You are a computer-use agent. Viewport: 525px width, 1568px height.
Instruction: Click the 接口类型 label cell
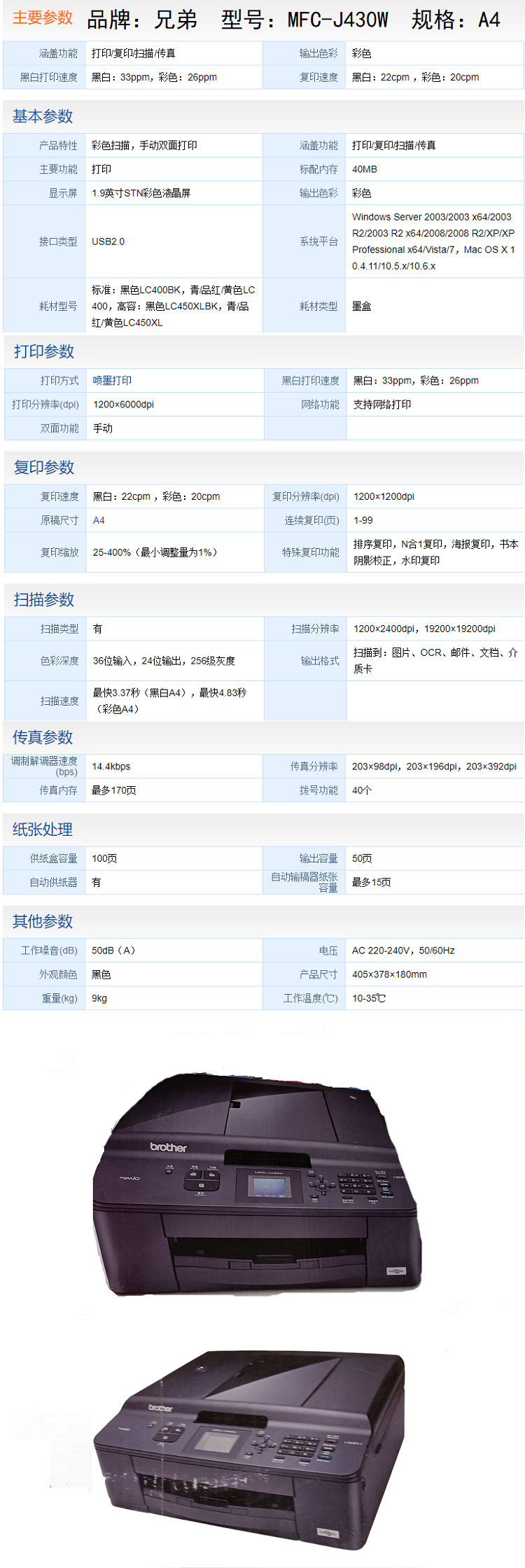pyautogui.click(x=44, y=241)
